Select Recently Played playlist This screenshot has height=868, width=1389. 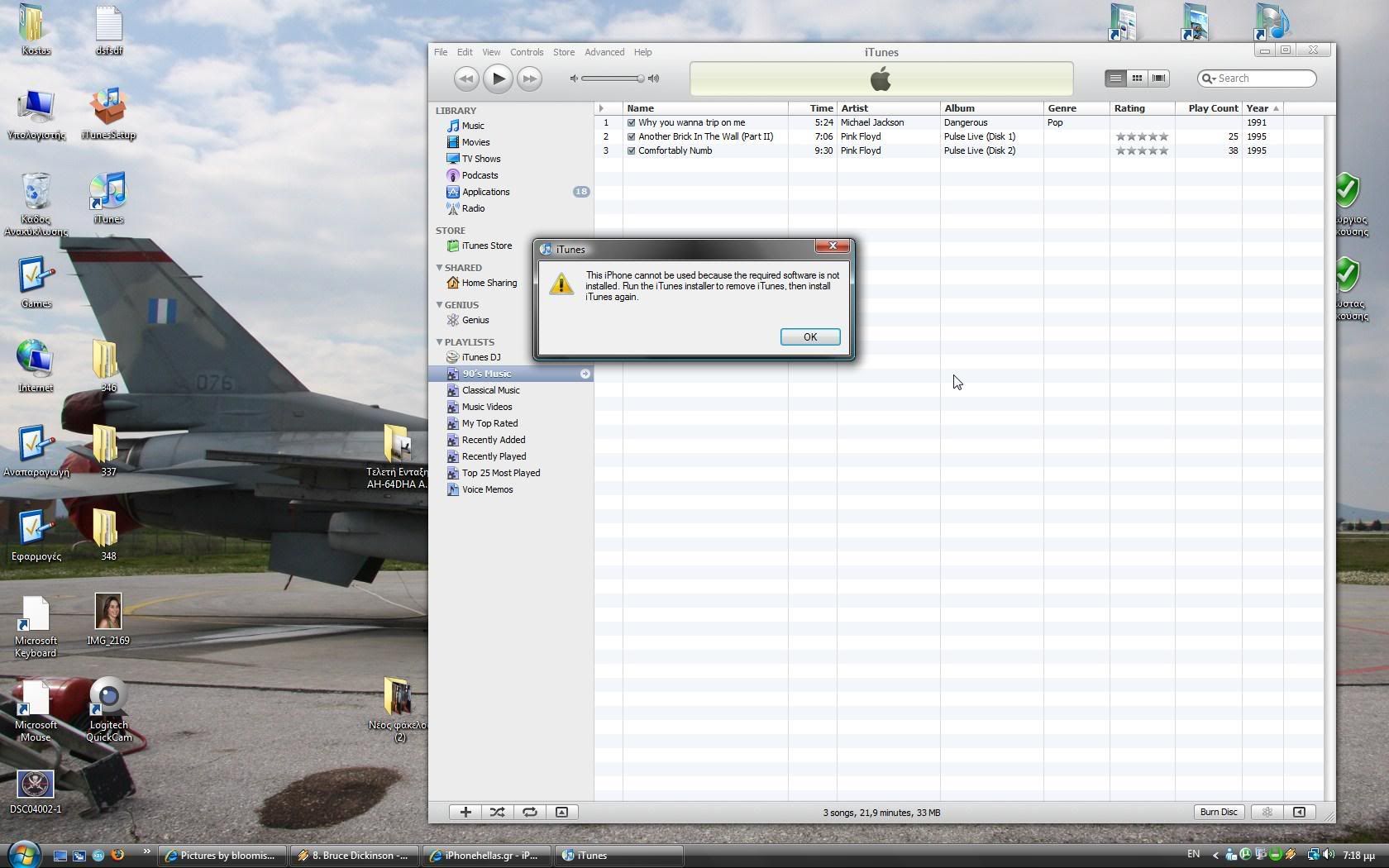pos(494,456)
